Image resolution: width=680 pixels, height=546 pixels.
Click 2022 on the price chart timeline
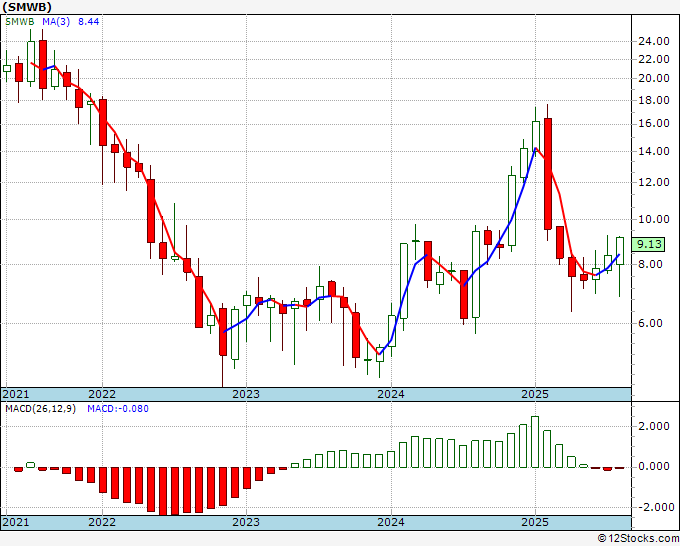click(102, 394)
